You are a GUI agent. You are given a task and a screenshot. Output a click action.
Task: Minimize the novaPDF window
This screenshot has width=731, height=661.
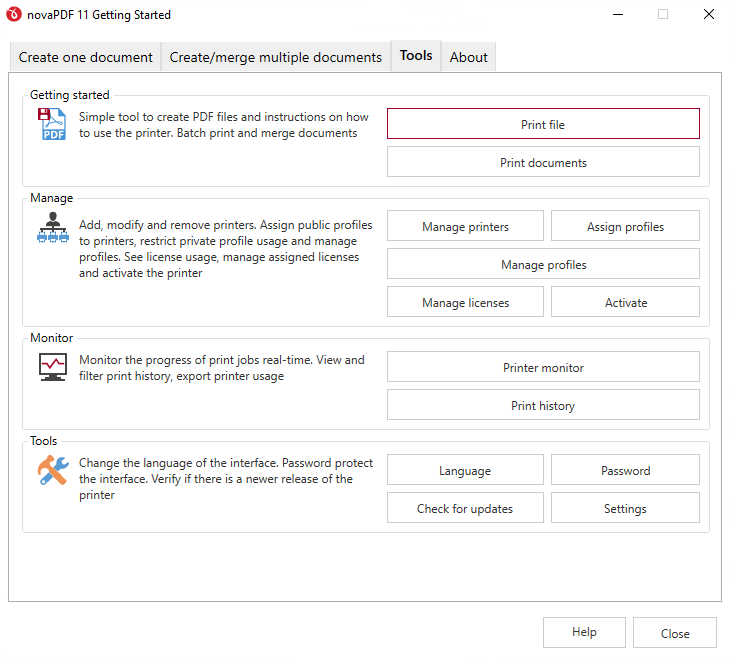[618, 14]
